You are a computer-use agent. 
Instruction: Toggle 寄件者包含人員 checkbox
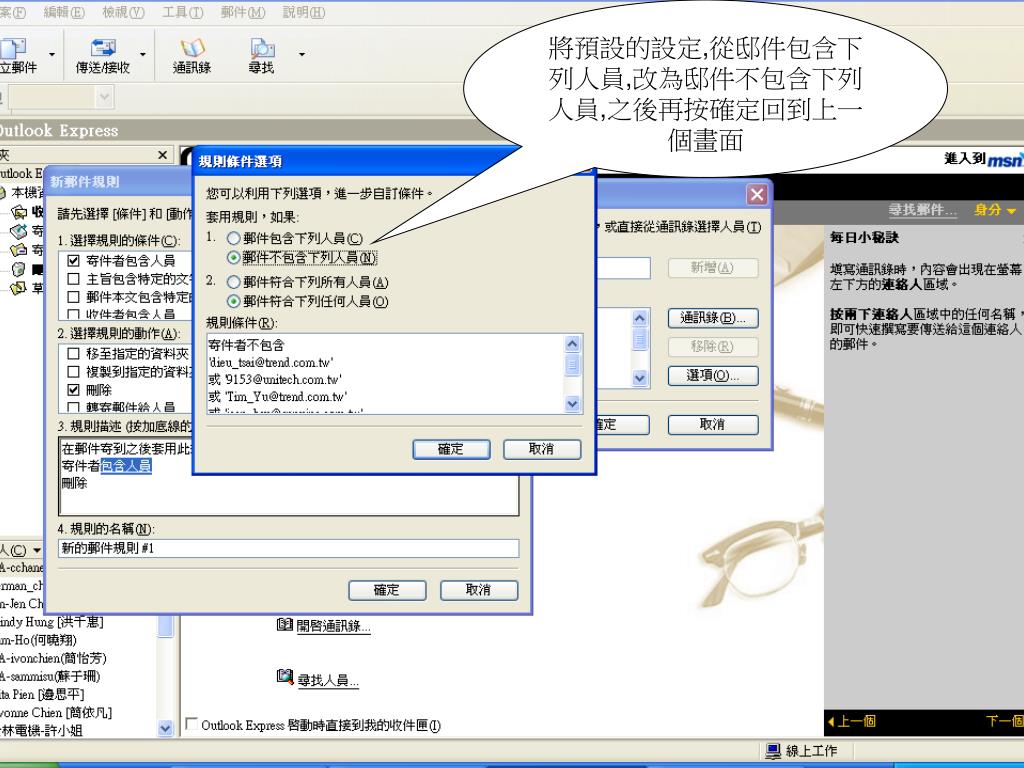[x=74, y=261]
